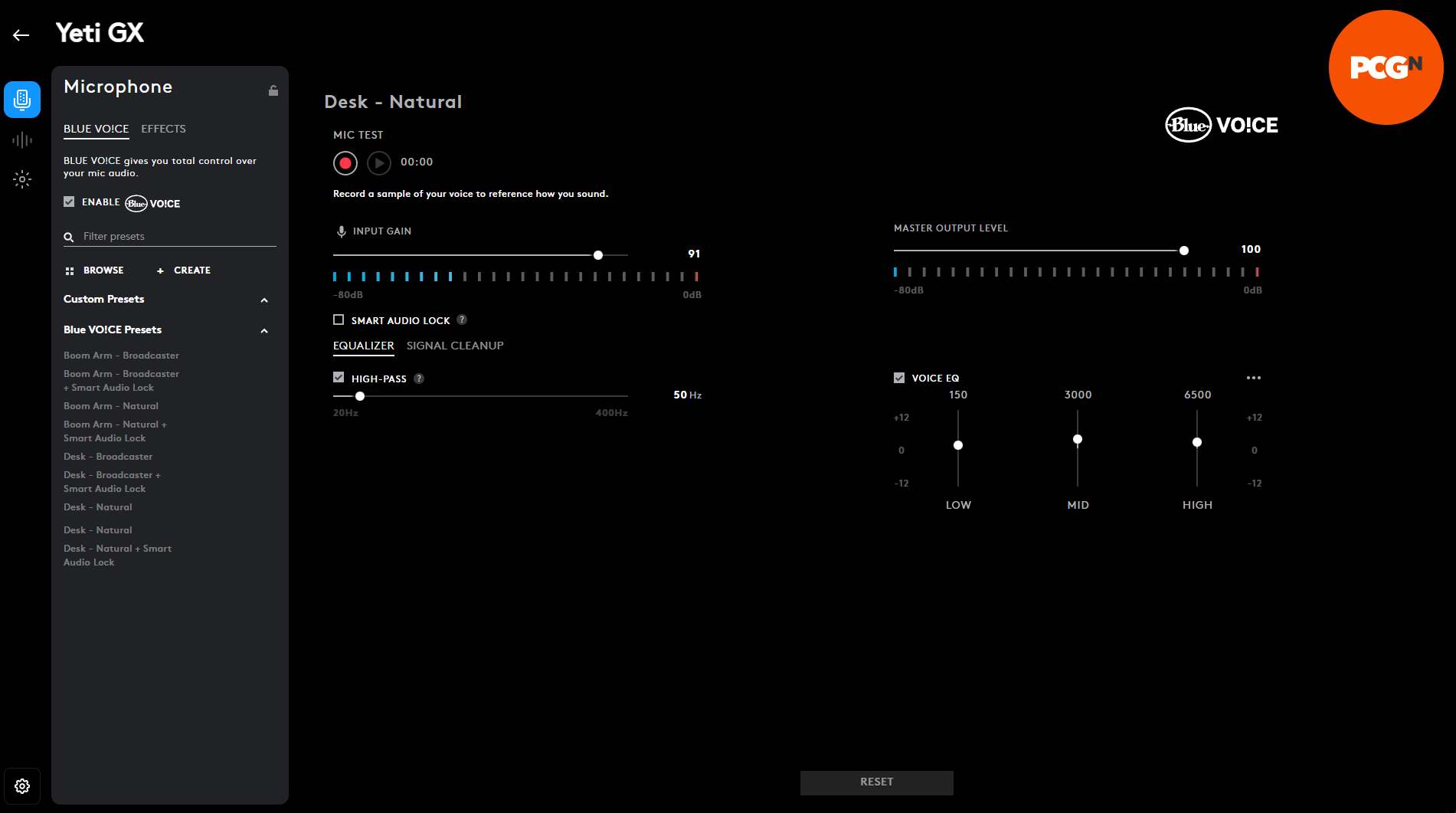Image resolution: width=1456 pixels, height=813 pixels.
Task: Click the Create preset button
Action: [184, 270]
